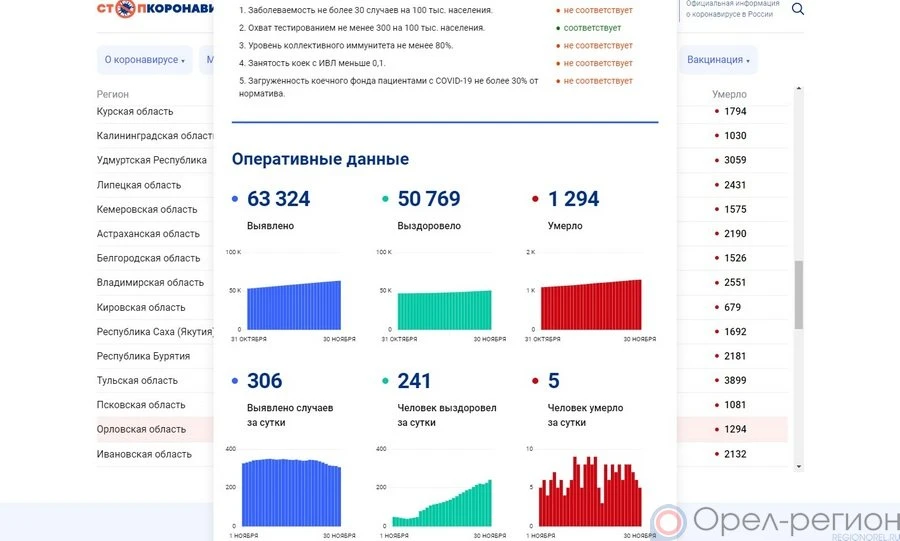The height and width of the screenshot is (541, 900).
Task: Click the teal dot beside 50 769
Action: pyautogui.click(x=386, y=200)
